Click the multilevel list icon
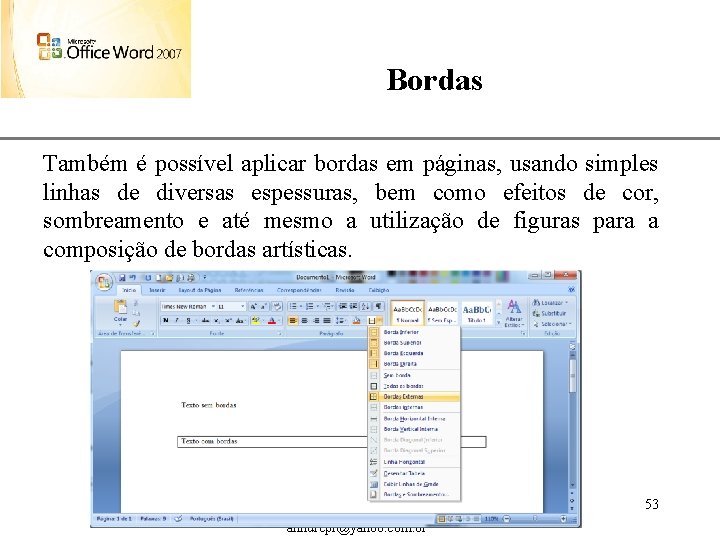Image resolution: width=720 pixels, height=540 pixels. click(327, 306)
